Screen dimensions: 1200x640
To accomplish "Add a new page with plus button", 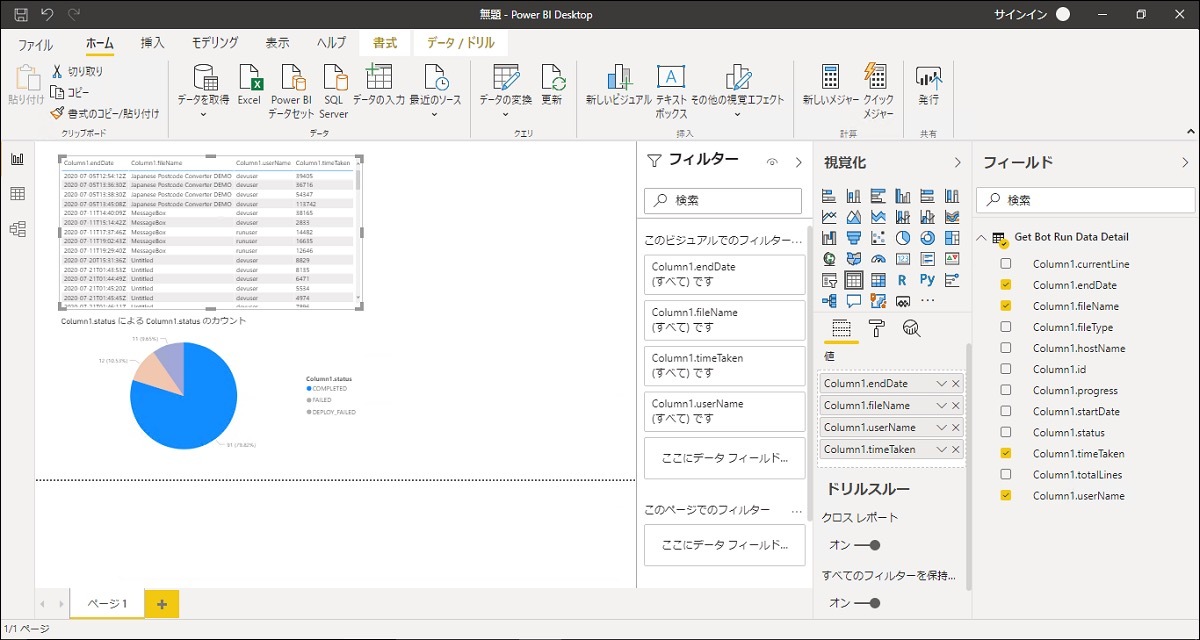I will (x=162, y=604).
